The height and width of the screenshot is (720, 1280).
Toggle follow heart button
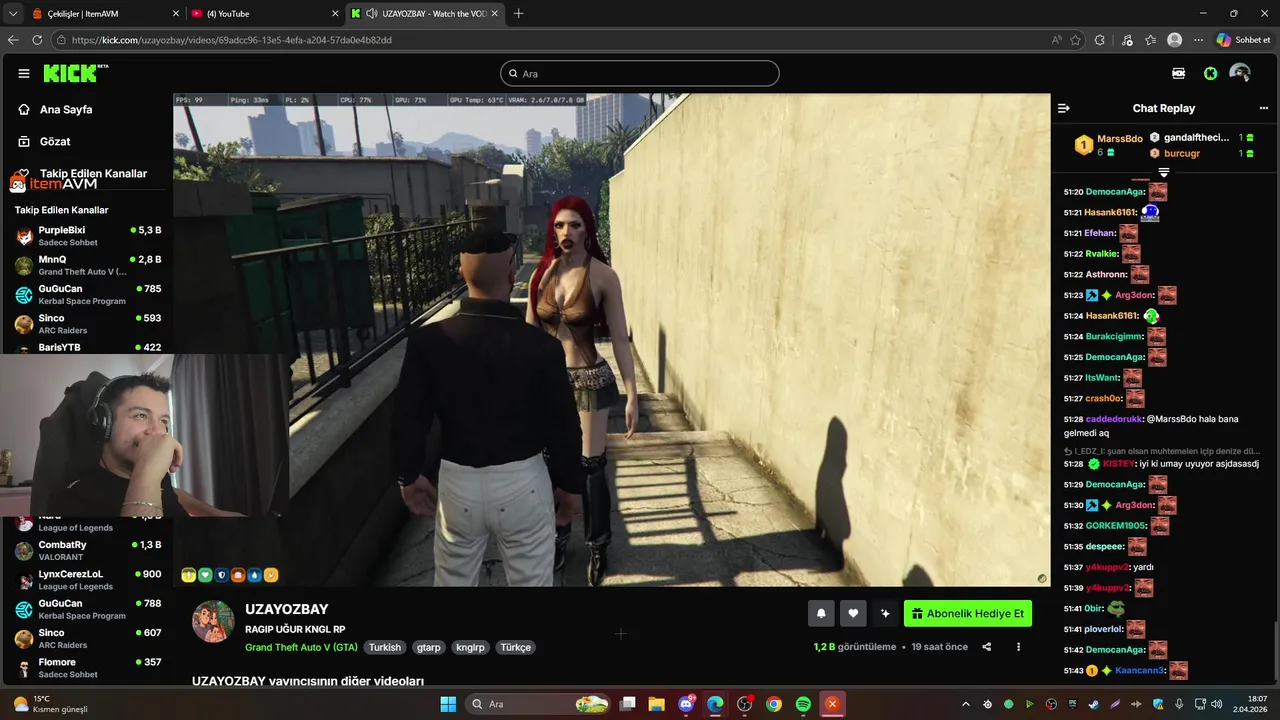point(853,614)
